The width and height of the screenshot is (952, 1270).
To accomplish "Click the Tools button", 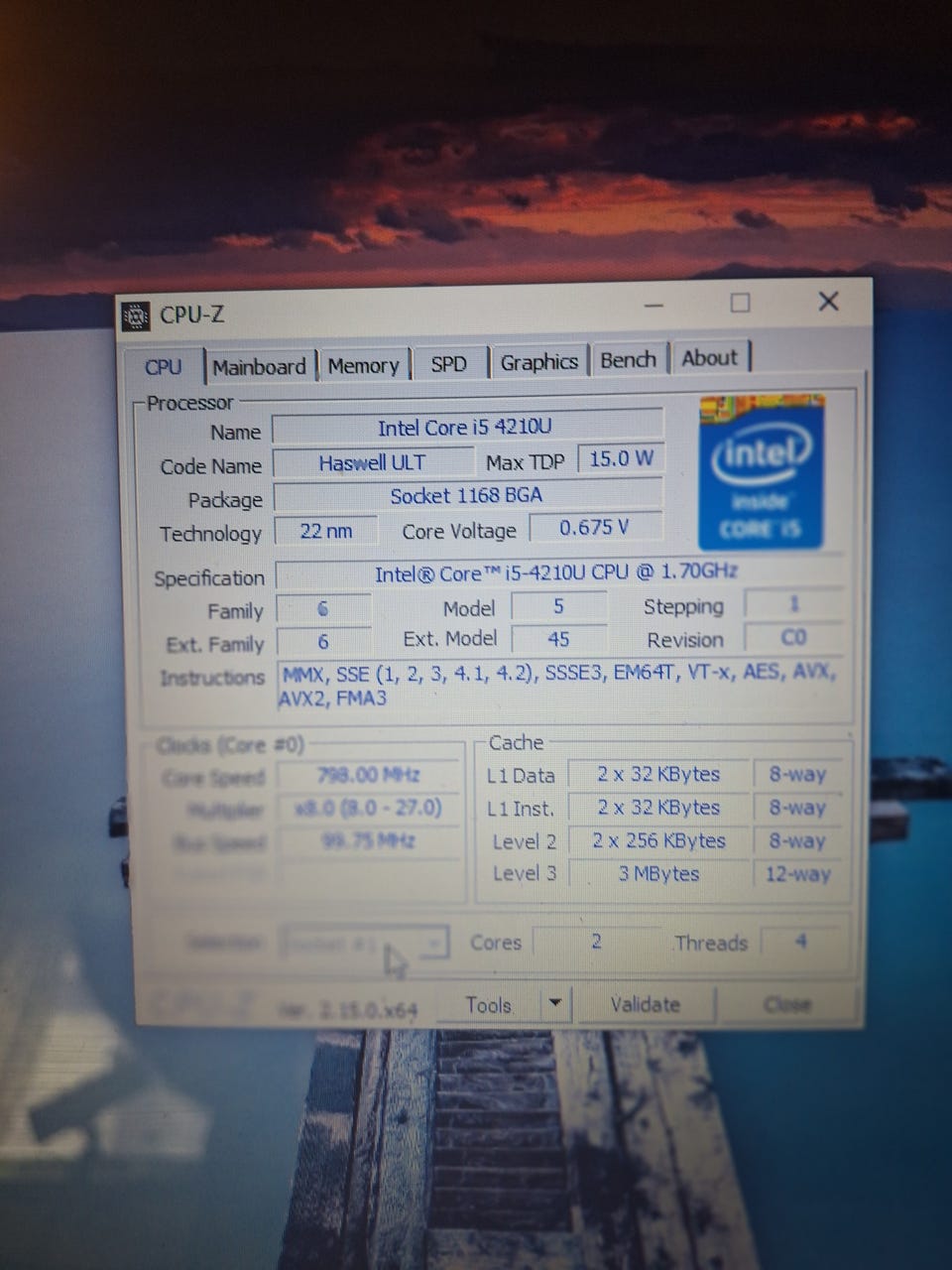I will tap(489, 1005).
